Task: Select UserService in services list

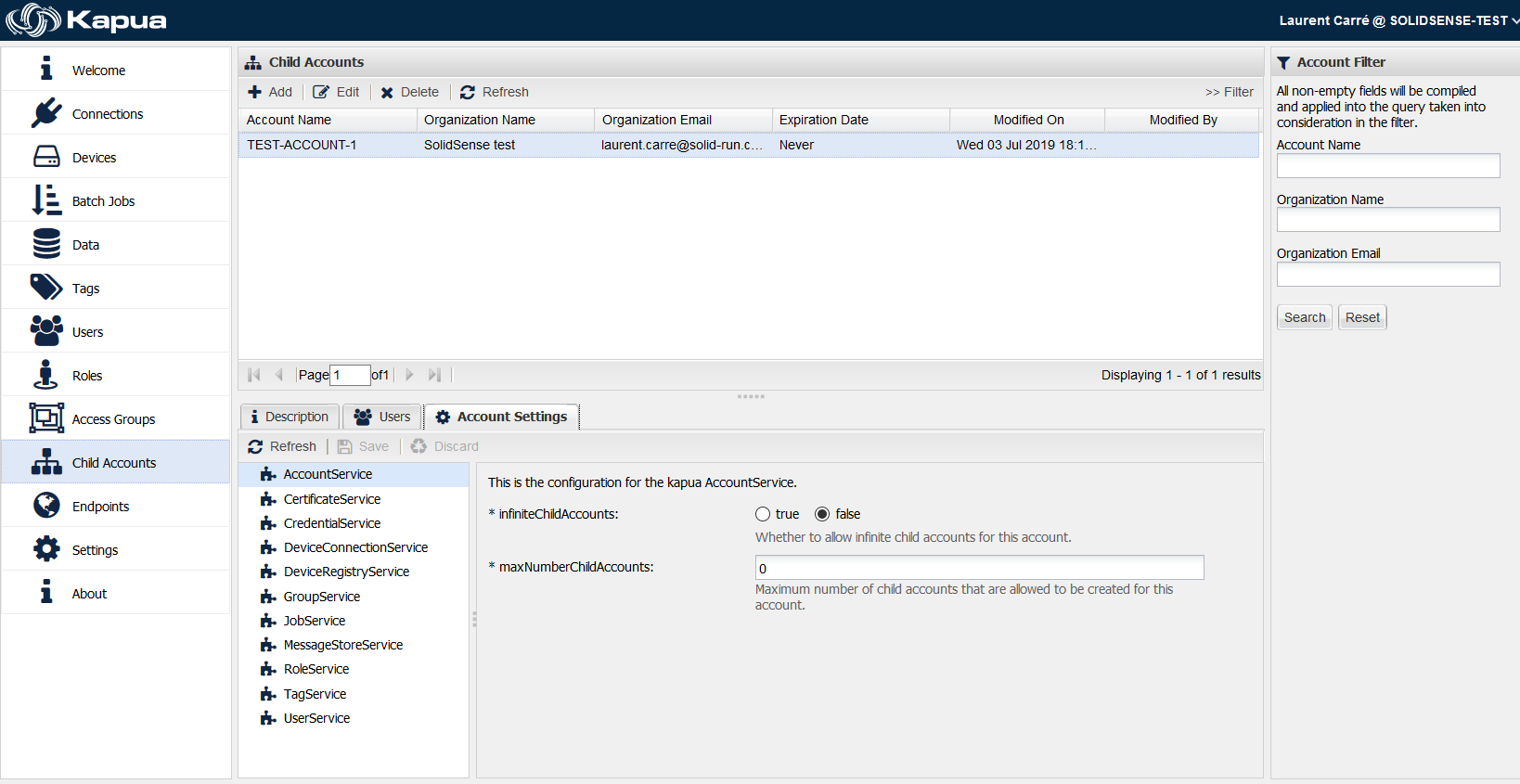Action: pos(354,718)
